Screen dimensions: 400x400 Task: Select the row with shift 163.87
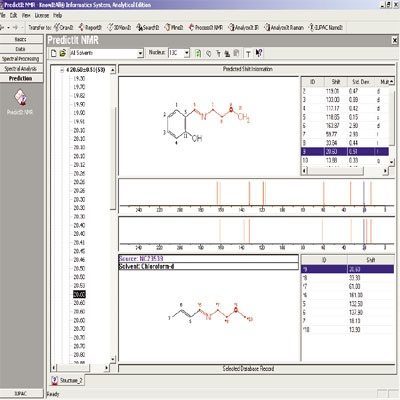point(345,126)
